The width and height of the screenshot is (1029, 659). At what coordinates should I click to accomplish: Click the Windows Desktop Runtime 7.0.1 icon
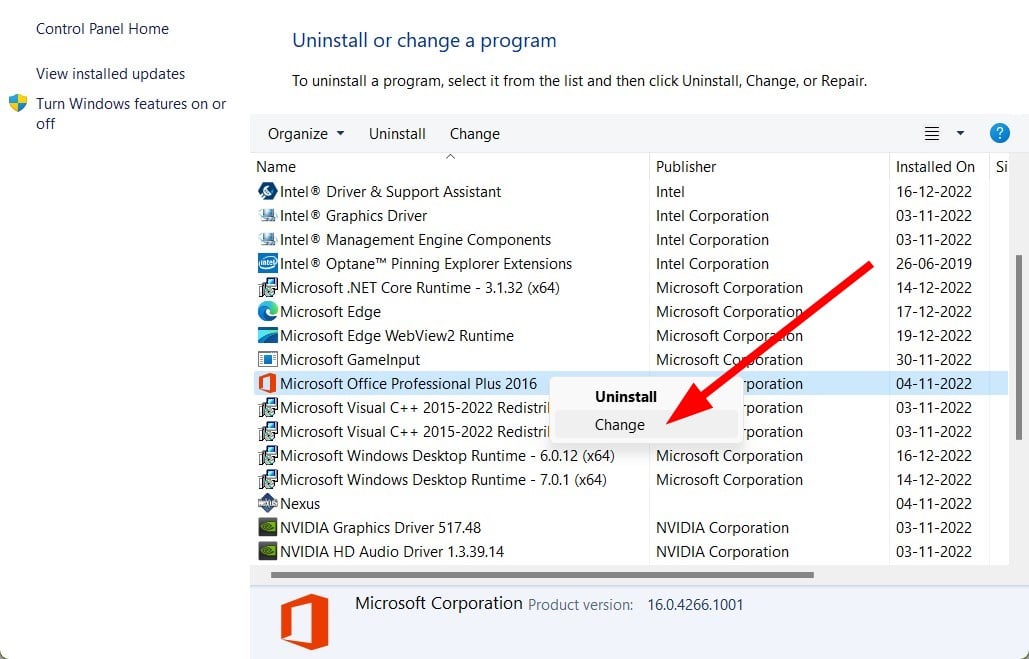pos(267,480)
